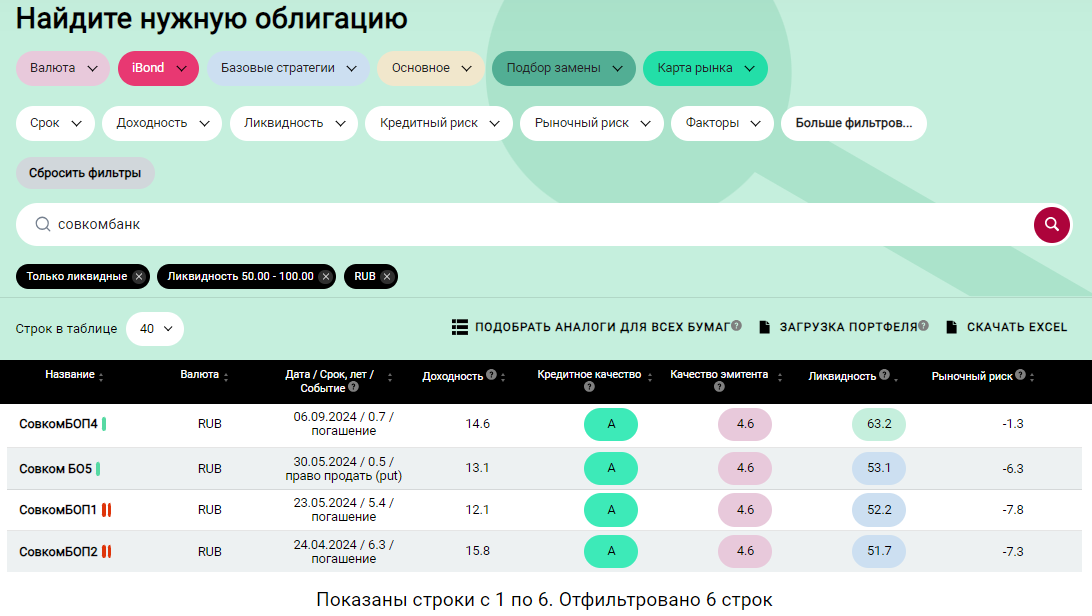Open help tooltip icon next to Доходность
This screenshot has width=1092, height=616.
pyautogui.click(x=491, y=376)
